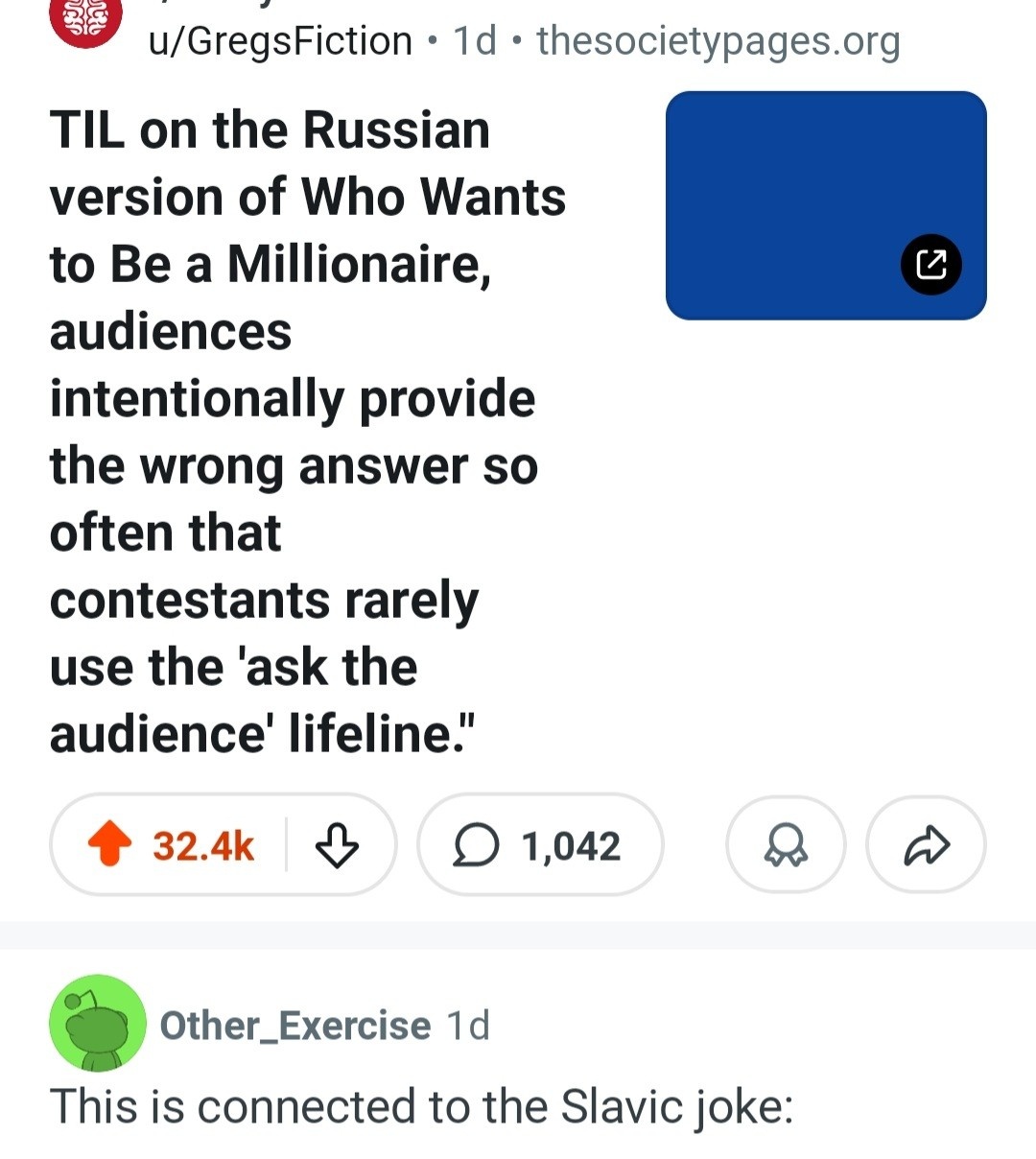Downvote the post with the down arrow
This screenshot has width=1036, height=1159.
coord(336,845)
